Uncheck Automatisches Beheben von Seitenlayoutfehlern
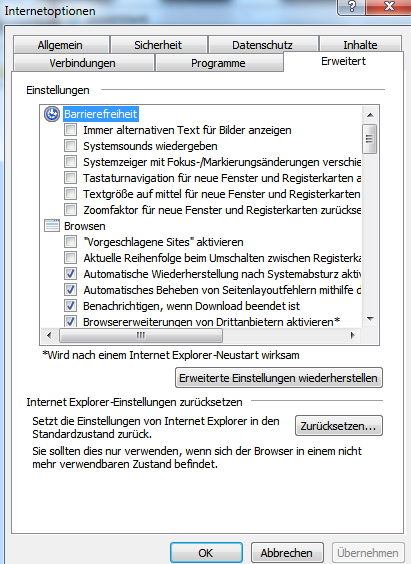 70,290
